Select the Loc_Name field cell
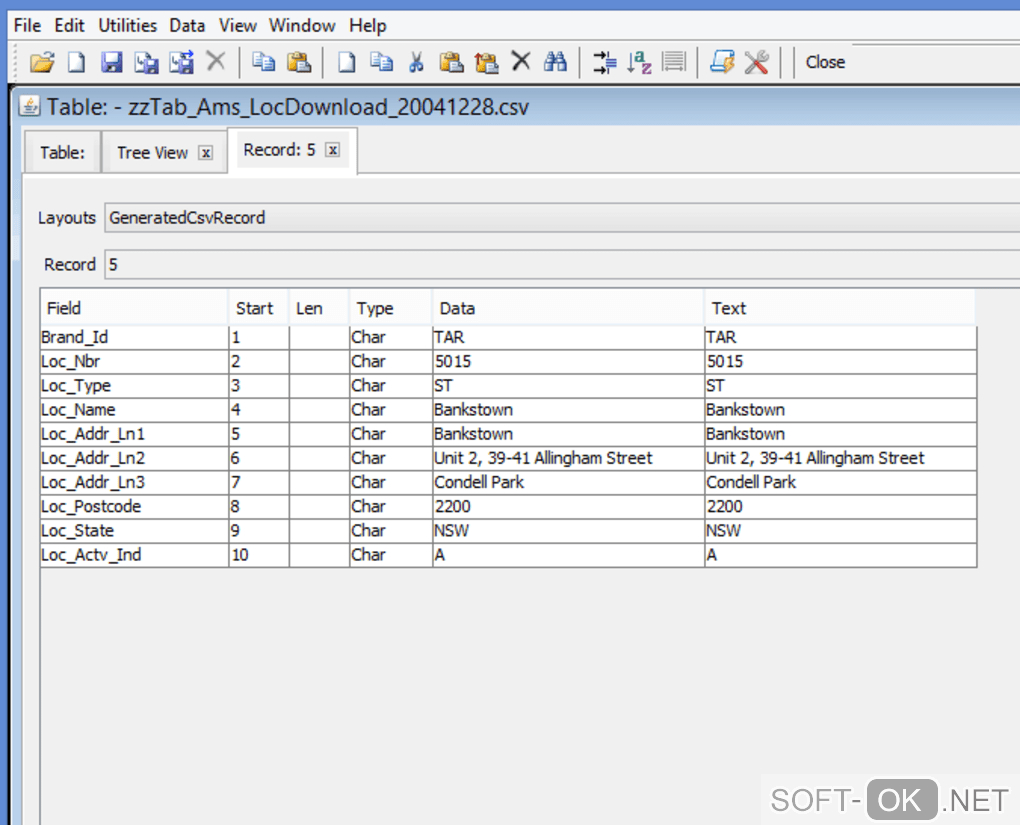 coord(134,410)
